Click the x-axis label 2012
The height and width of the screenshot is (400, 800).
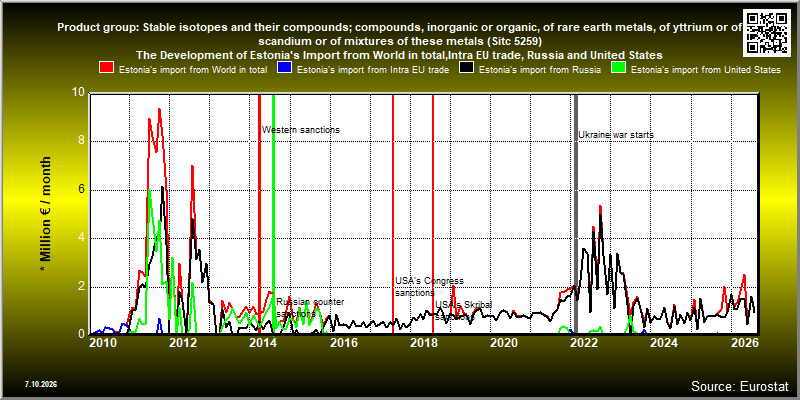coord(183,343)
